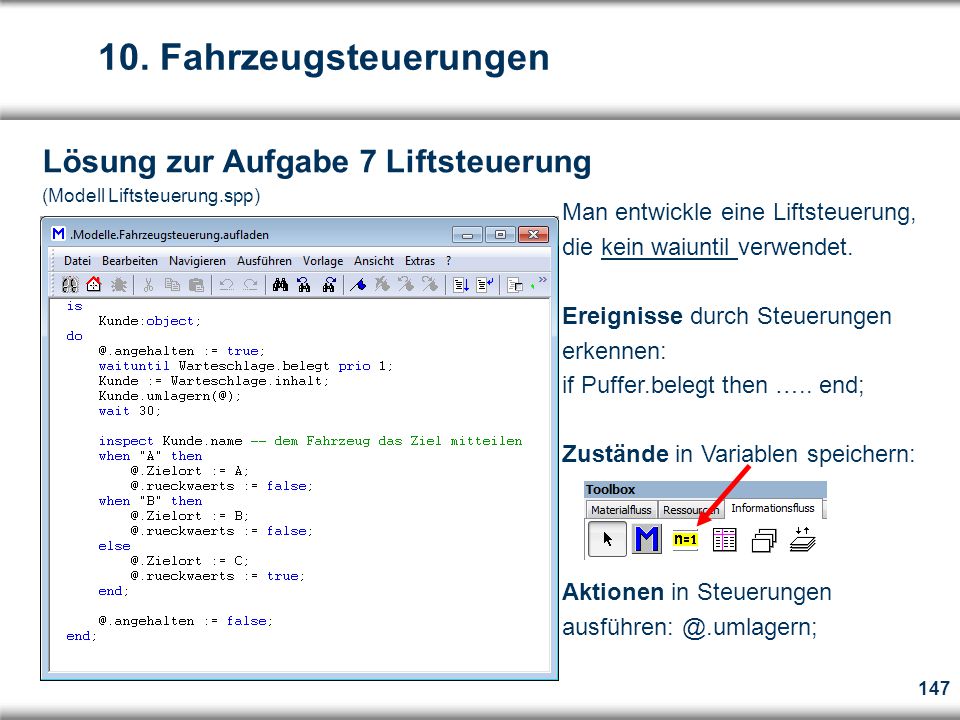Open the Extras menu
The width and height of the screenshot is (960, 720).
(x=420, y=261)
